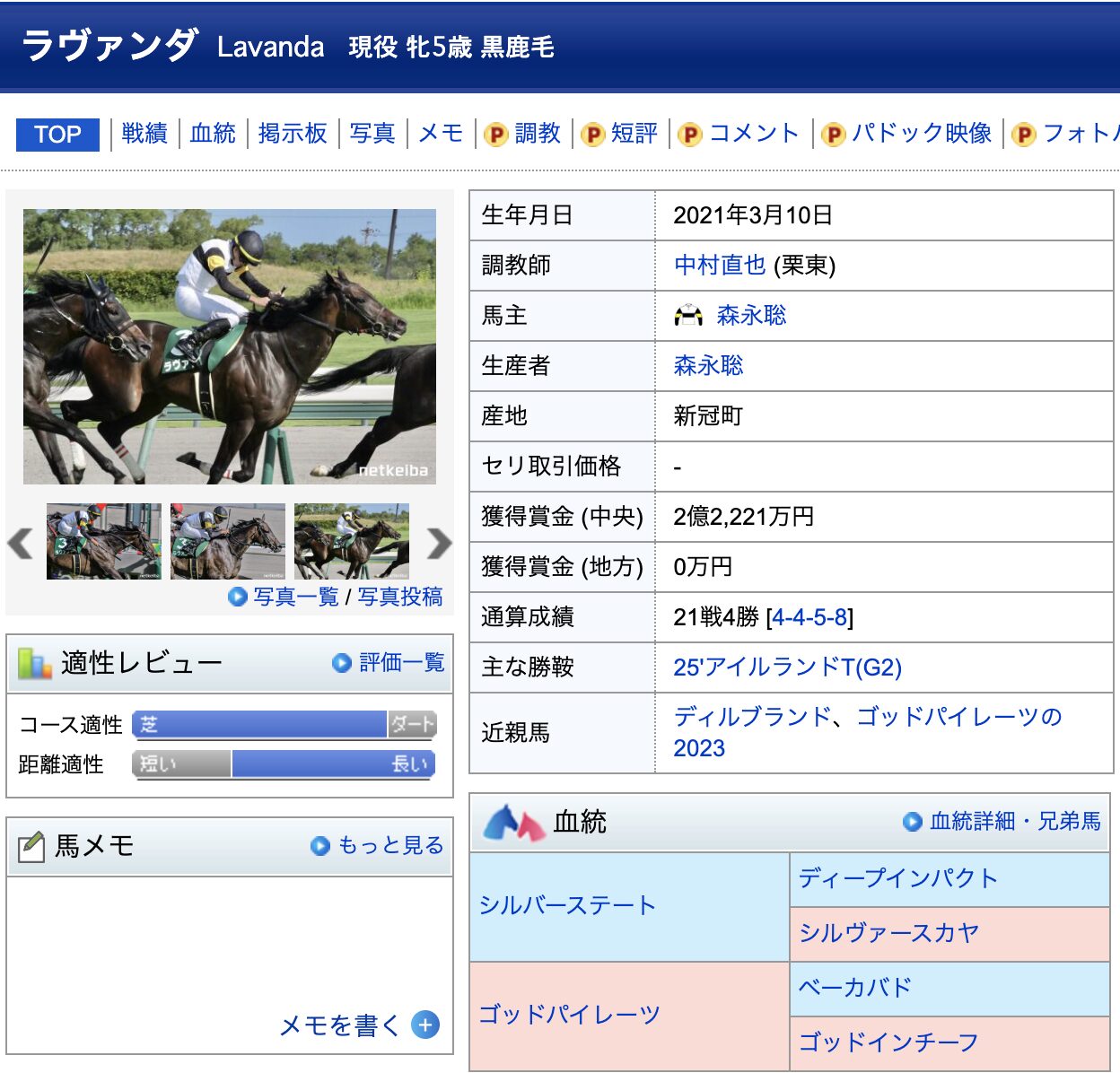1120x1073 pixels.
Task: Open the 写真投稿 link
Action: (400, 597)
